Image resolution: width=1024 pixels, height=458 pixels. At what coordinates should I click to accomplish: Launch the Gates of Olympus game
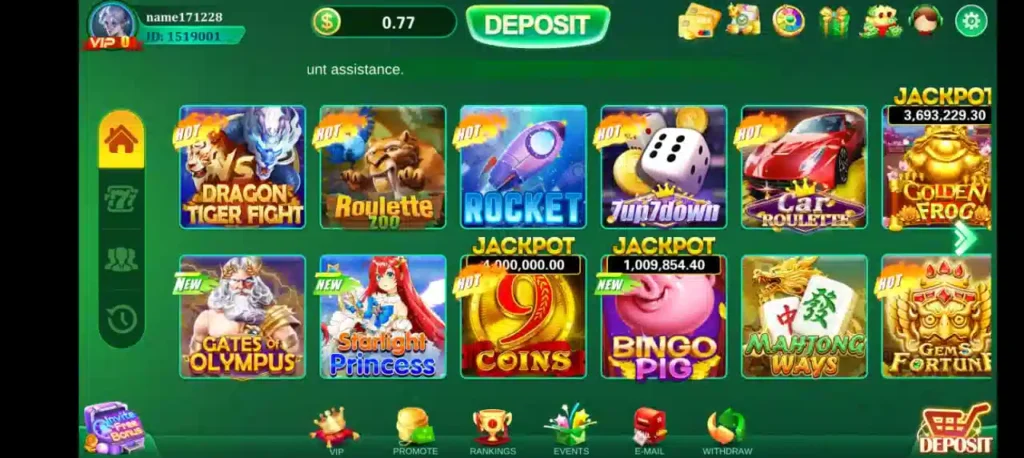click(242, 317)
